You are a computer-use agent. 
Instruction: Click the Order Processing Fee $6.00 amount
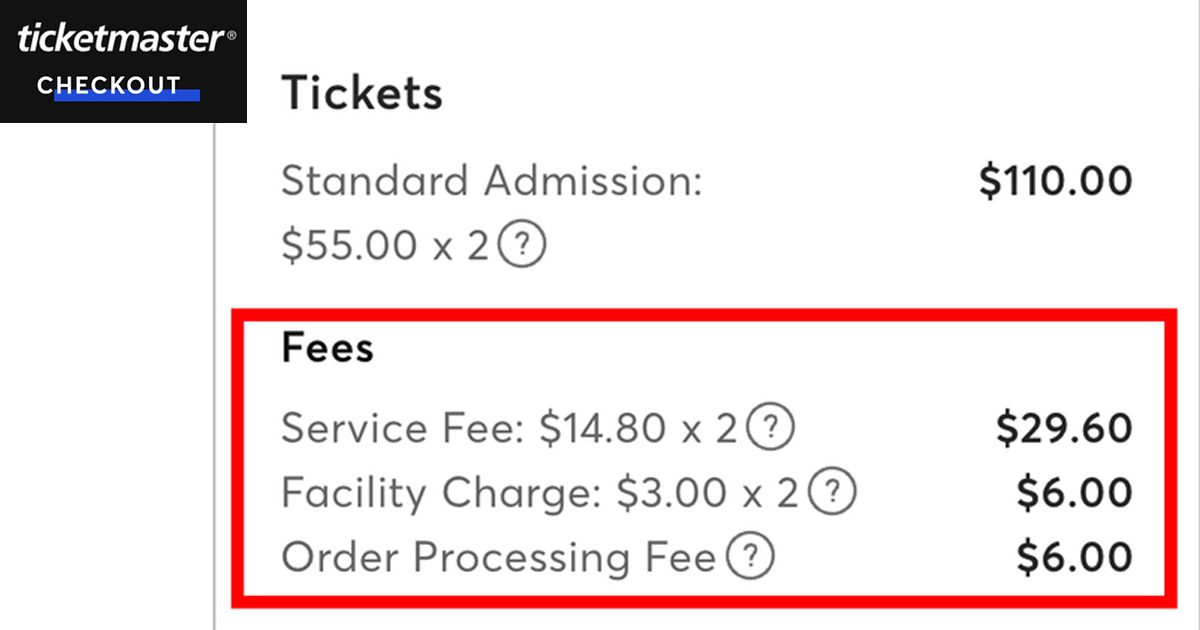point(1074,557)
